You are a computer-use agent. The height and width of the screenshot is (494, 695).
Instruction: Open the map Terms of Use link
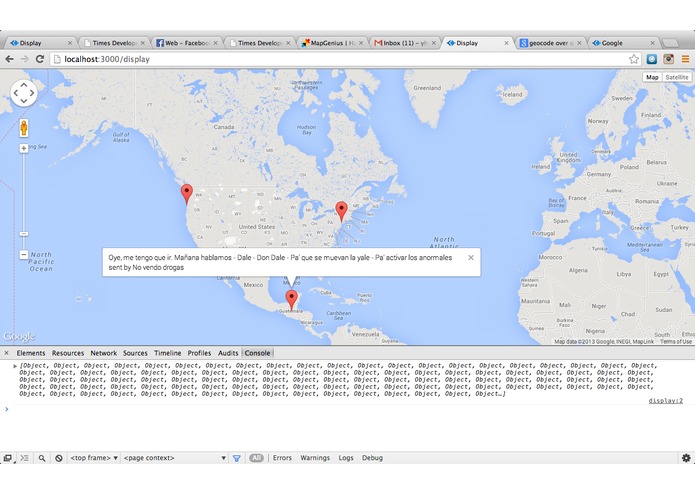[676, 342]
